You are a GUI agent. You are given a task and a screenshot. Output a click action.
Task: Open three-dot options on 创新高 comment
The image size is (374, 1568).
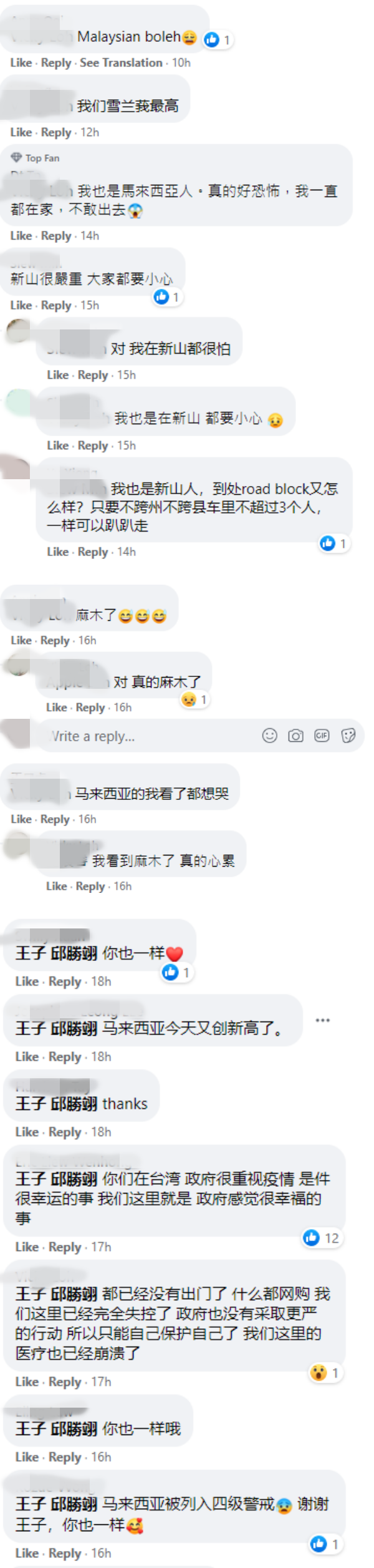point(322,1020)
